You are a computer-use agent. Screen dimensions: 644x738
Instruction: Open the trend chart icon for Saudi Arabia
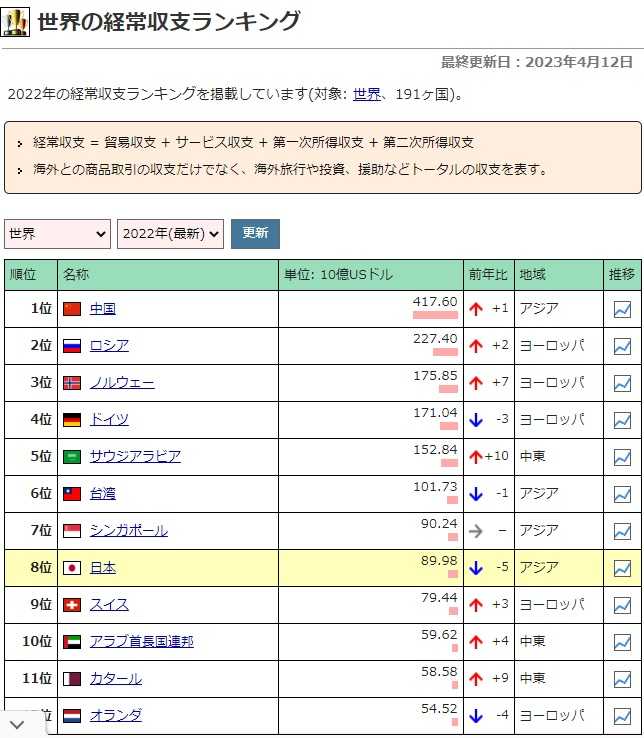coord(622,457)
